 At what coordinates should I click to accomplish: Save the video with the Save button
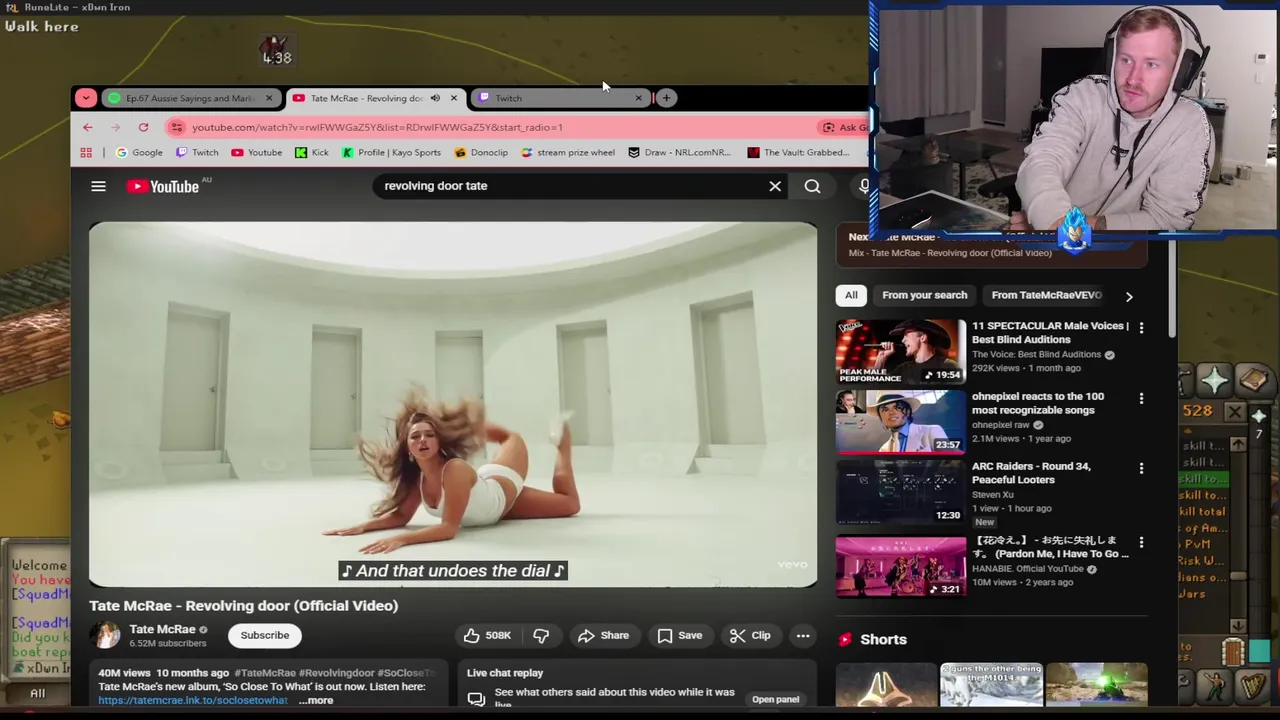click(680, 636)
